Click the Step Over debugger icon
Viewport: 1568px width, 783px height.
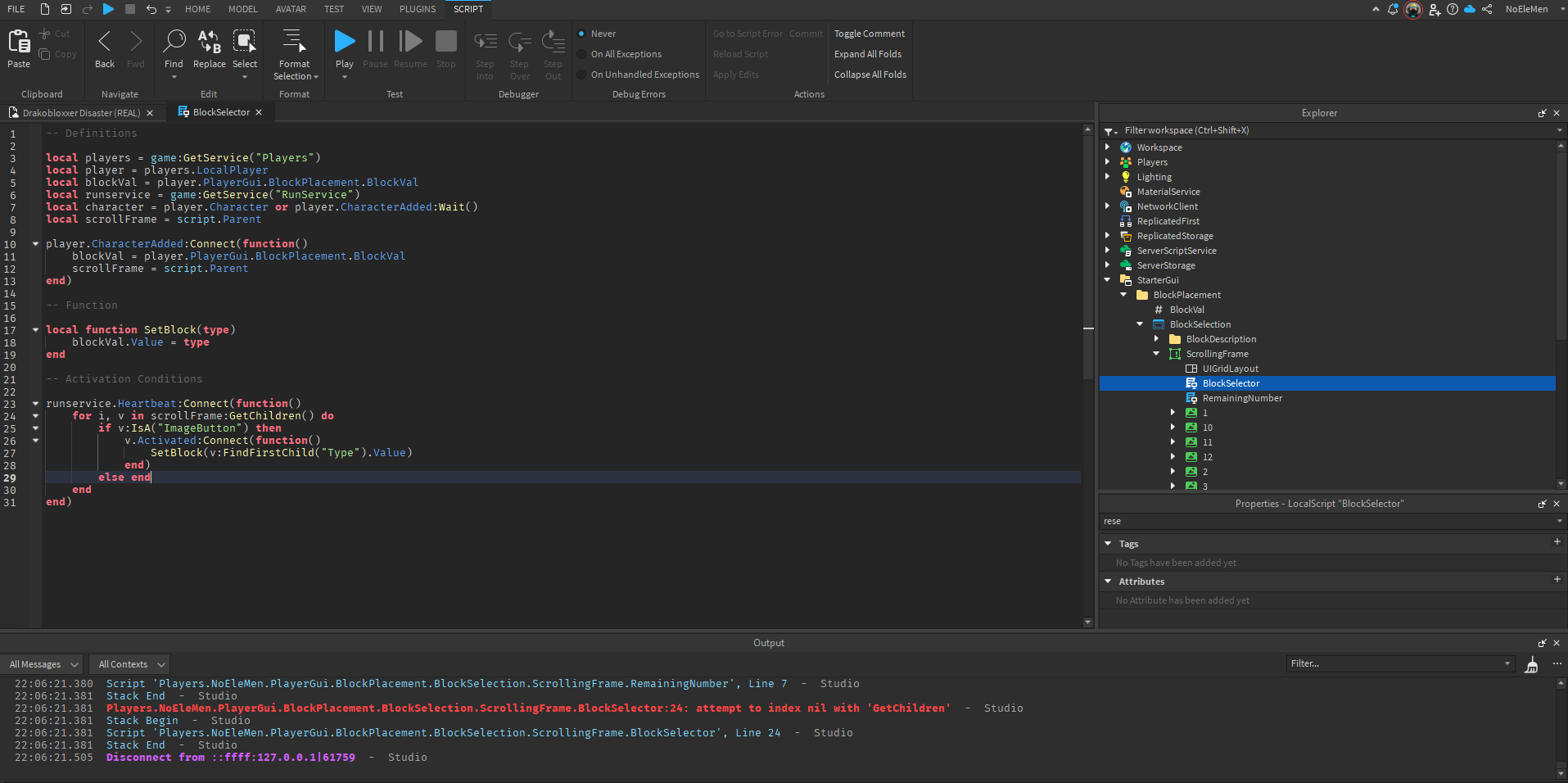519,41
